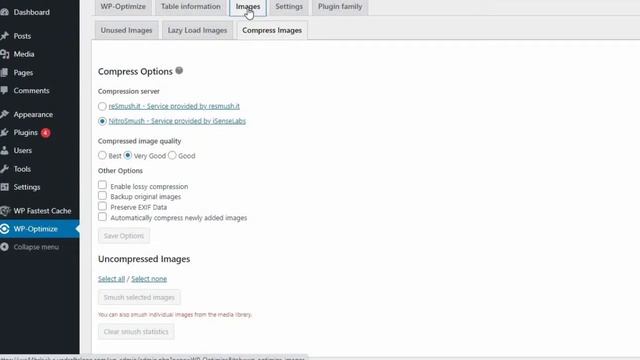Screen dimensions: 640x360
Task: Open Appearance in the sidebar menu
Action: (x=33, y=114)
